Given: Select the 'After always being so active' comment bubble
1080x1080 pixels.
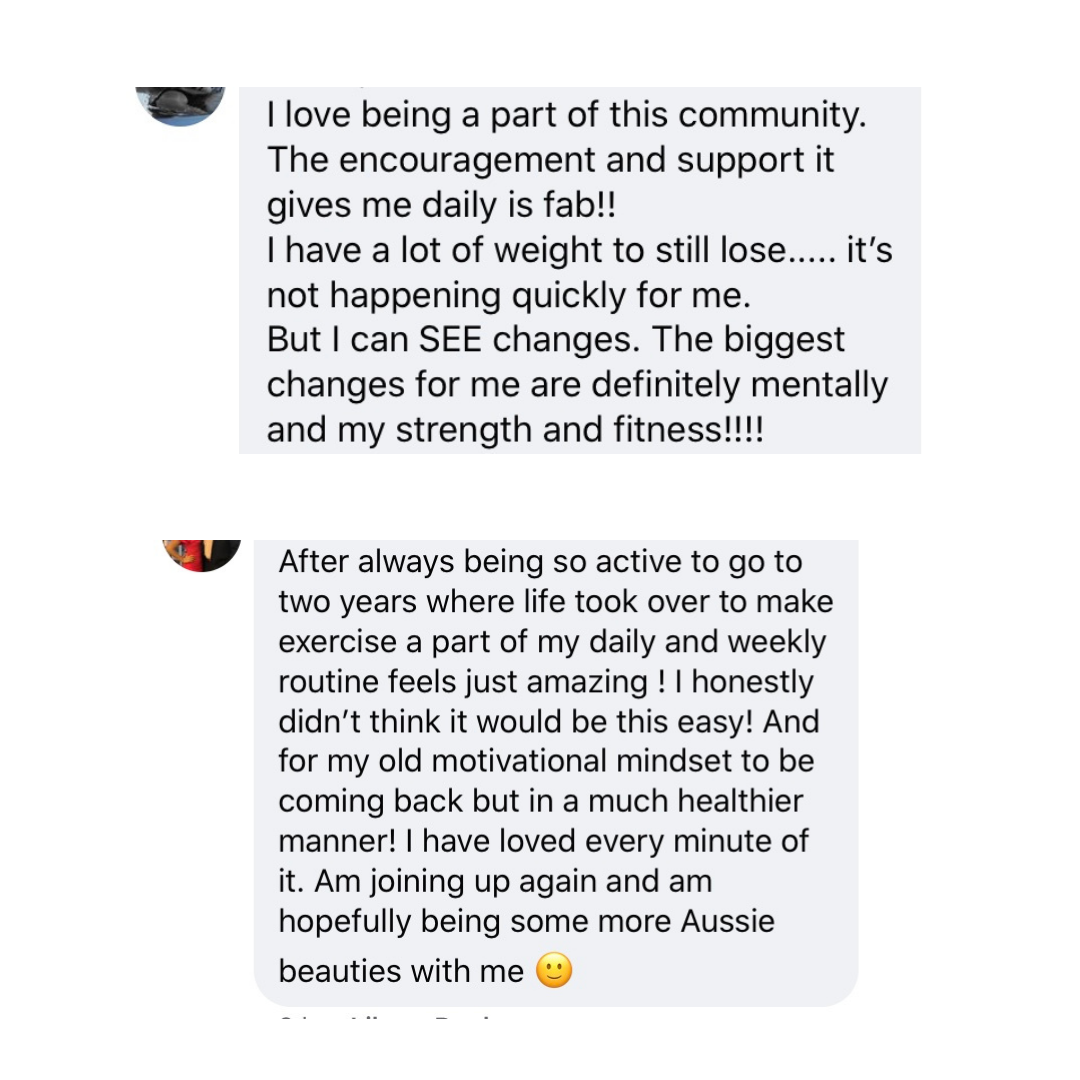Looking at the screenshot, I should tap(556, 773).
